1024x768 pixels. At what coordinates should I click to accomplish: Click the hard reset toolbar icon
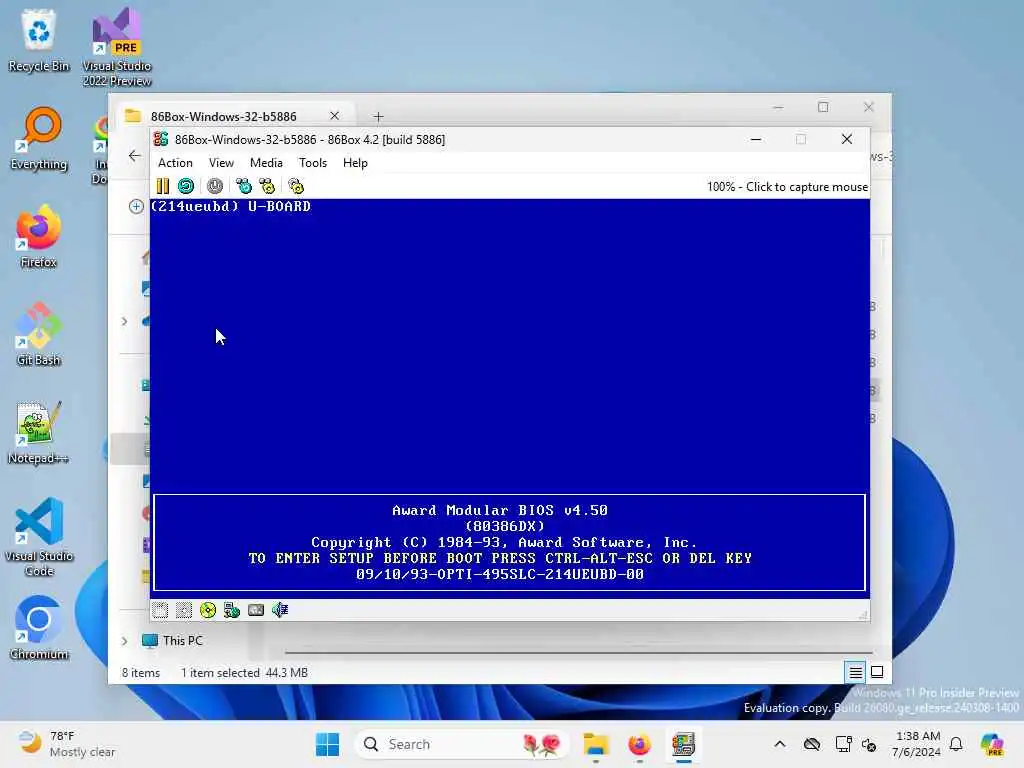tap(186, 187)
